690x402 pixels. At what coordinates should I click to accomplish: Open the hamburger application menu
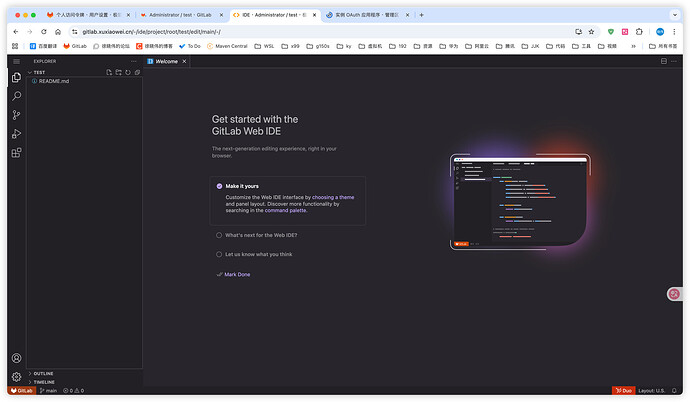[16, 61]
